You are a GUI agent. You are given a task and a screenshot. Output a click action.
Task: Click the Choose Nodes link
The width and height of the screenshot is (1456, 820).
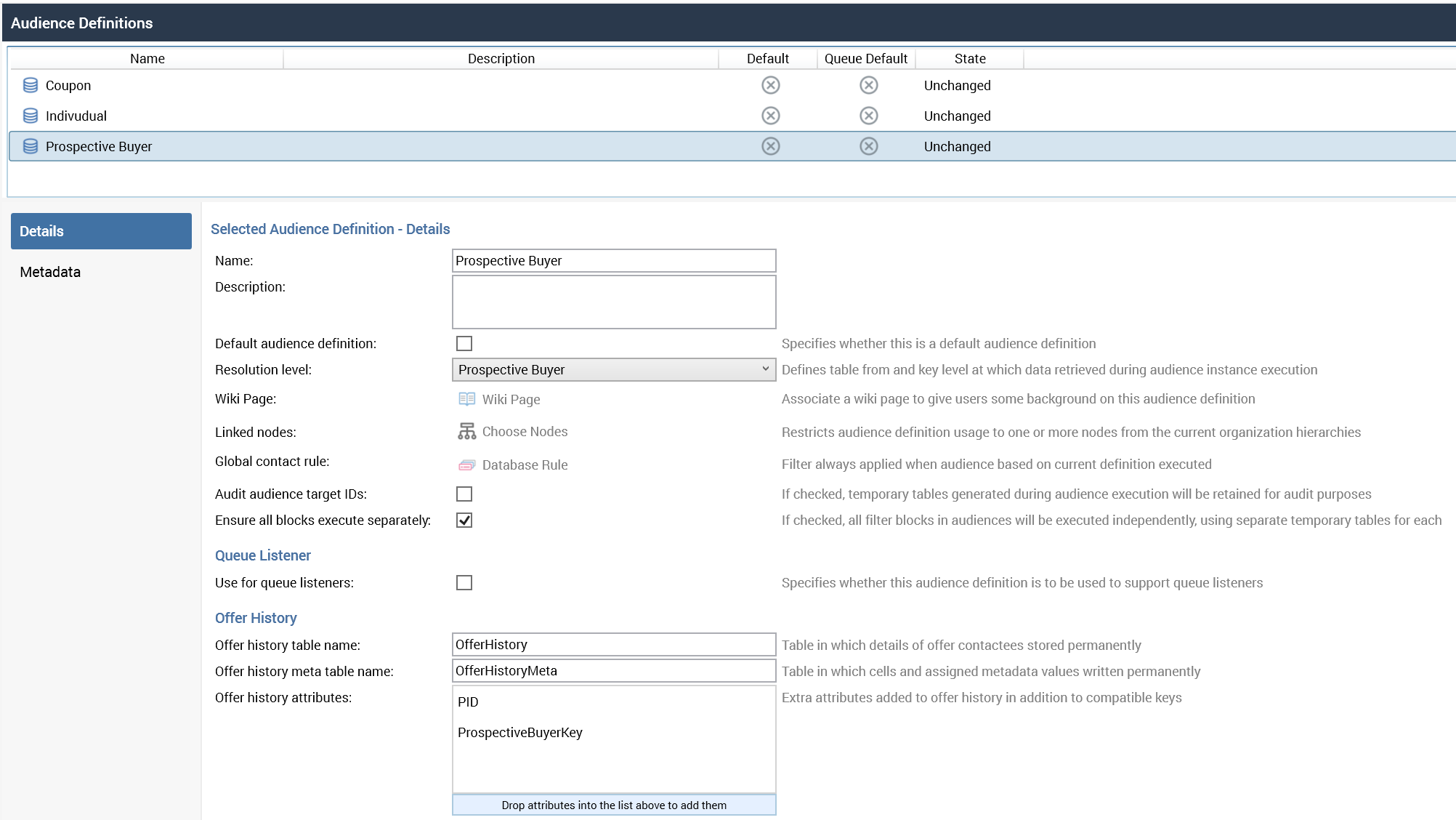[525, 431]
